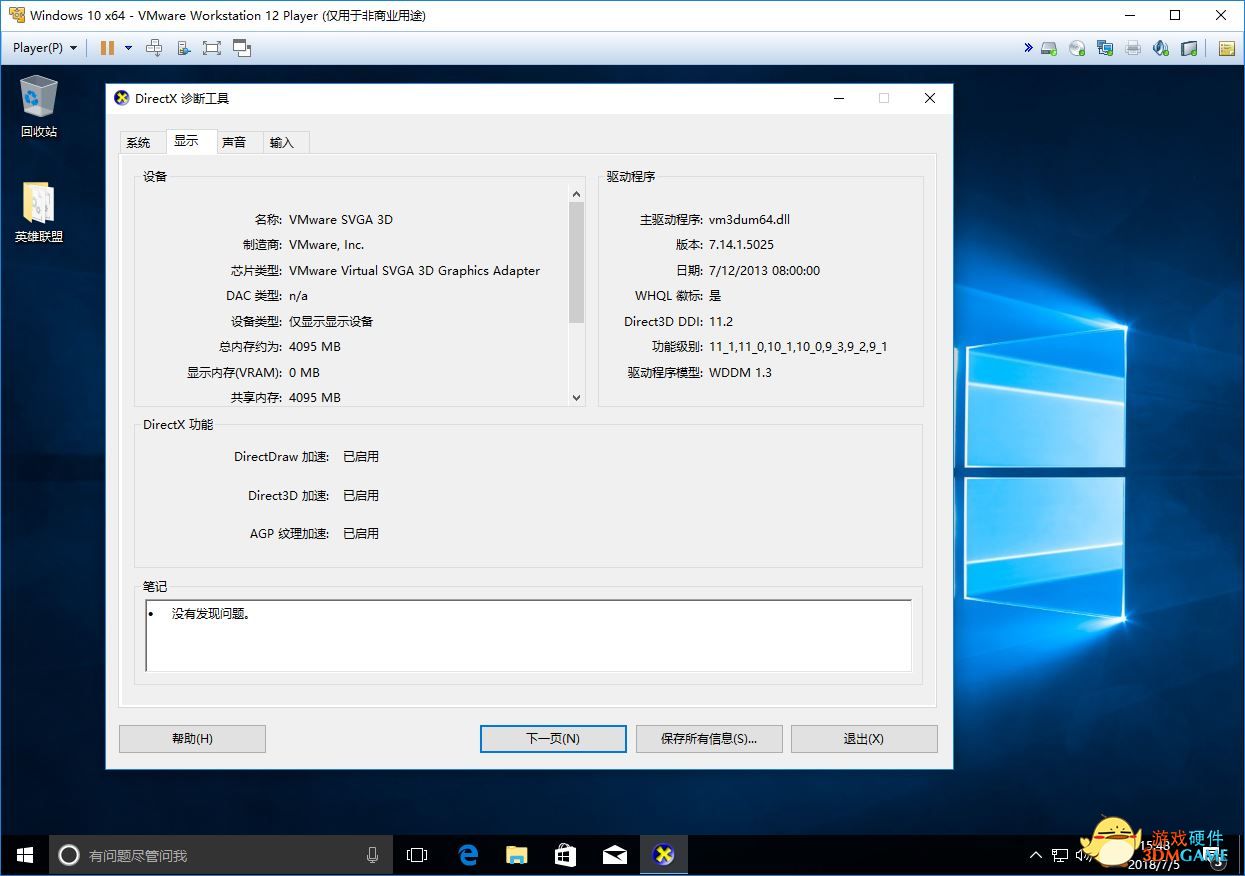This screenshot has width=1245, height=876.
Task: Click the device list scroll down arrow
Action: tap(576, 397)
